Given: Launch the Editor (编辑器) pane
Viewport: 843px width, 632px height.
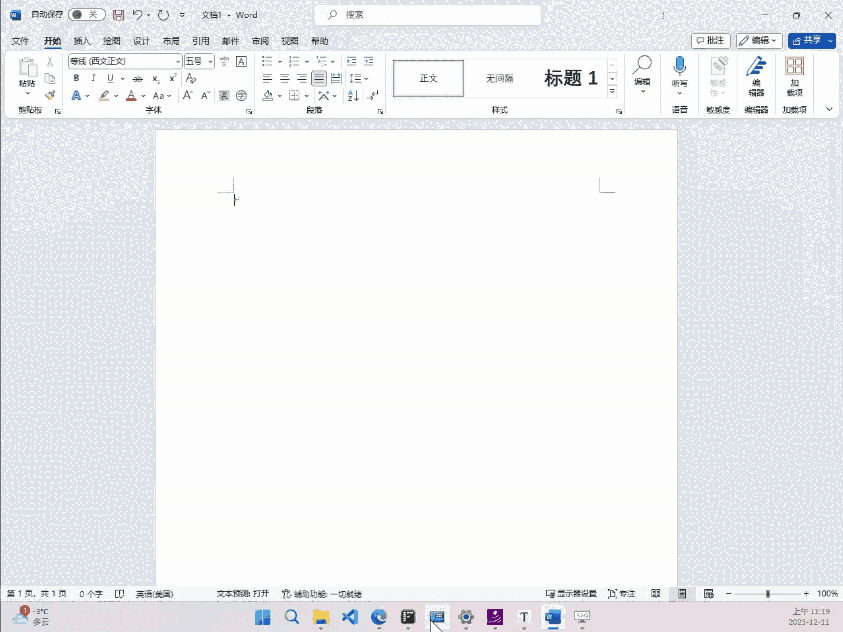Looking at the screenshot, I should point(756,73).
